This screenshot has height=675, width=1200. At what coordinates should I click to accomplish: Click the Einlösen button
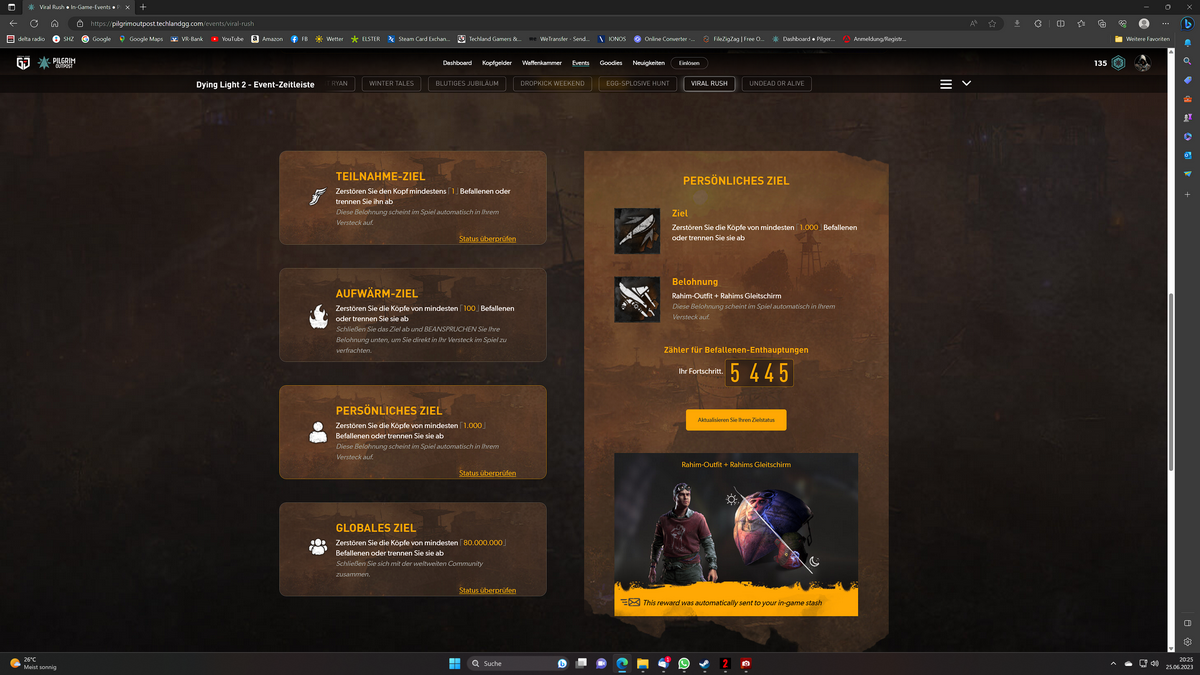tap(689, 63)
